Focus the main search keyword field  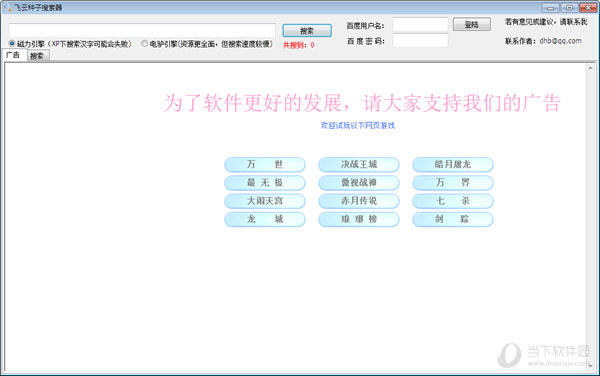tap(142, 30)
